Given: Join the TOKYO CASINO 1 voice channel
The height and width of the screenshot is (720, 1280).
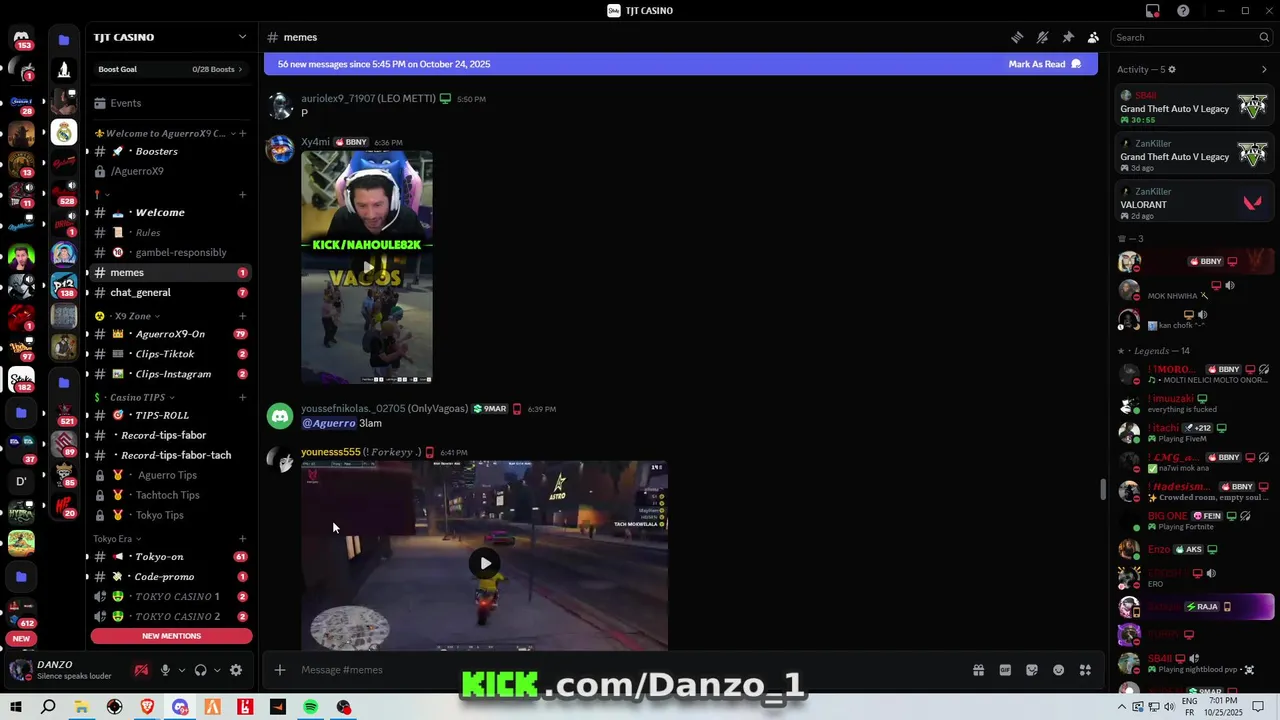Looking at the screenshot, I should pos(170,596).
